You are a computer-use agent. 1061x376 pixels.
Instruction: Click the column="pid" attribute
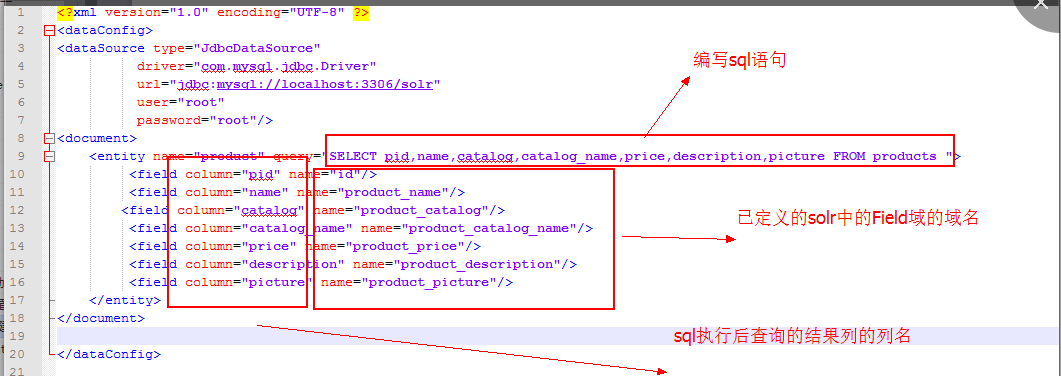(233, 174)
